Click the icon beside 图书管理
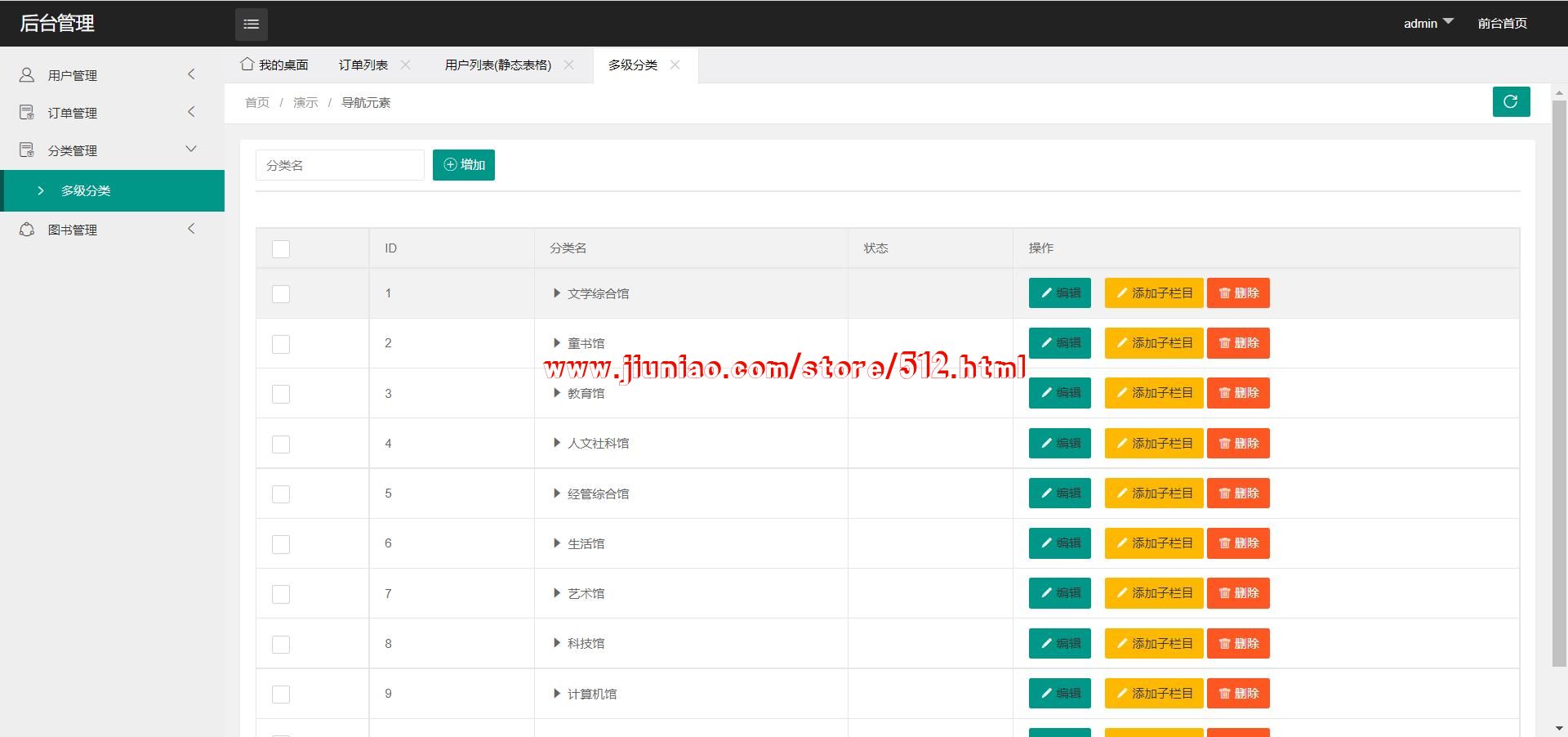Image resolution: width=1568 pixels, height=737 pixels. point(27,230)
